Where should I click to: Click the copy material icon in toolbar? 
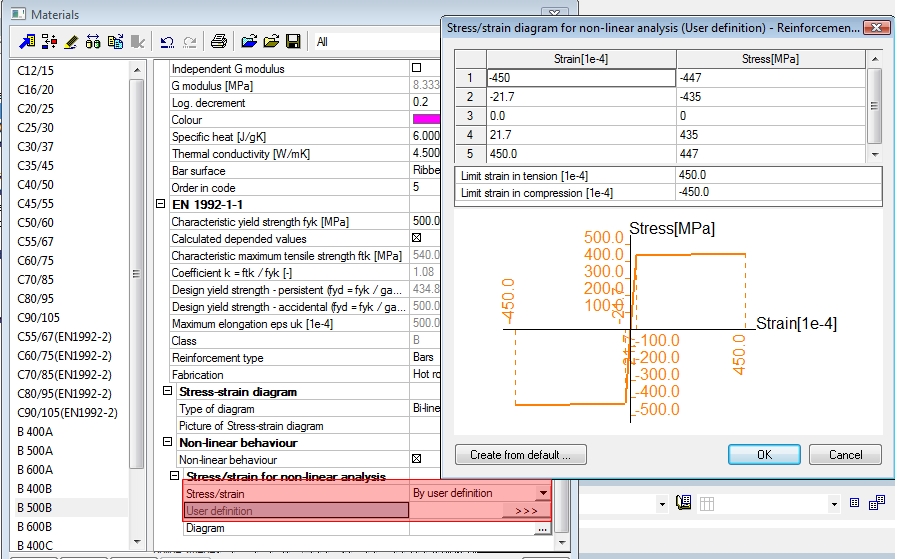point(115,42)
